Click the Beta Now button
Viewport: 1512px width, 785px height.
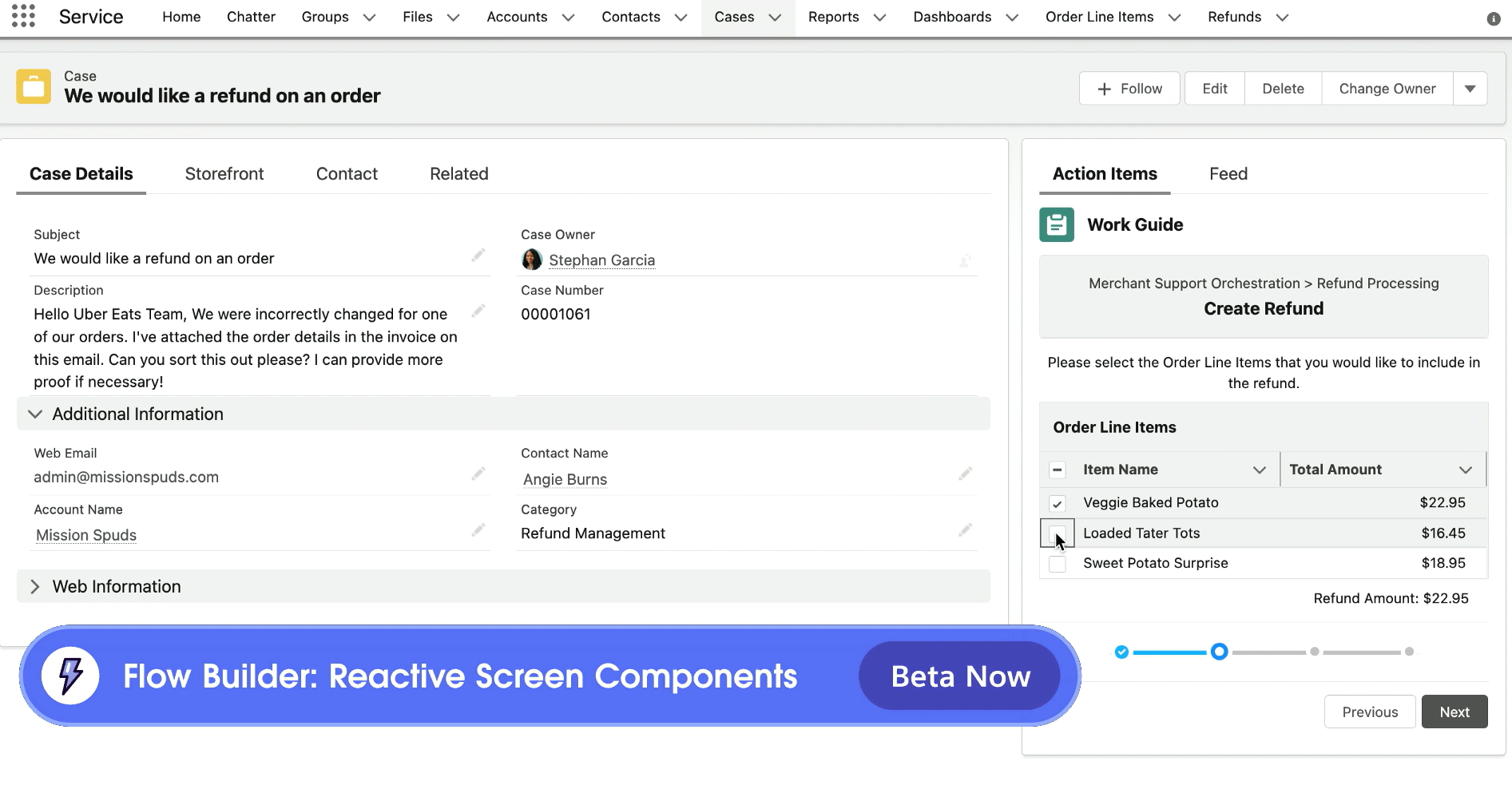(960, 676)
